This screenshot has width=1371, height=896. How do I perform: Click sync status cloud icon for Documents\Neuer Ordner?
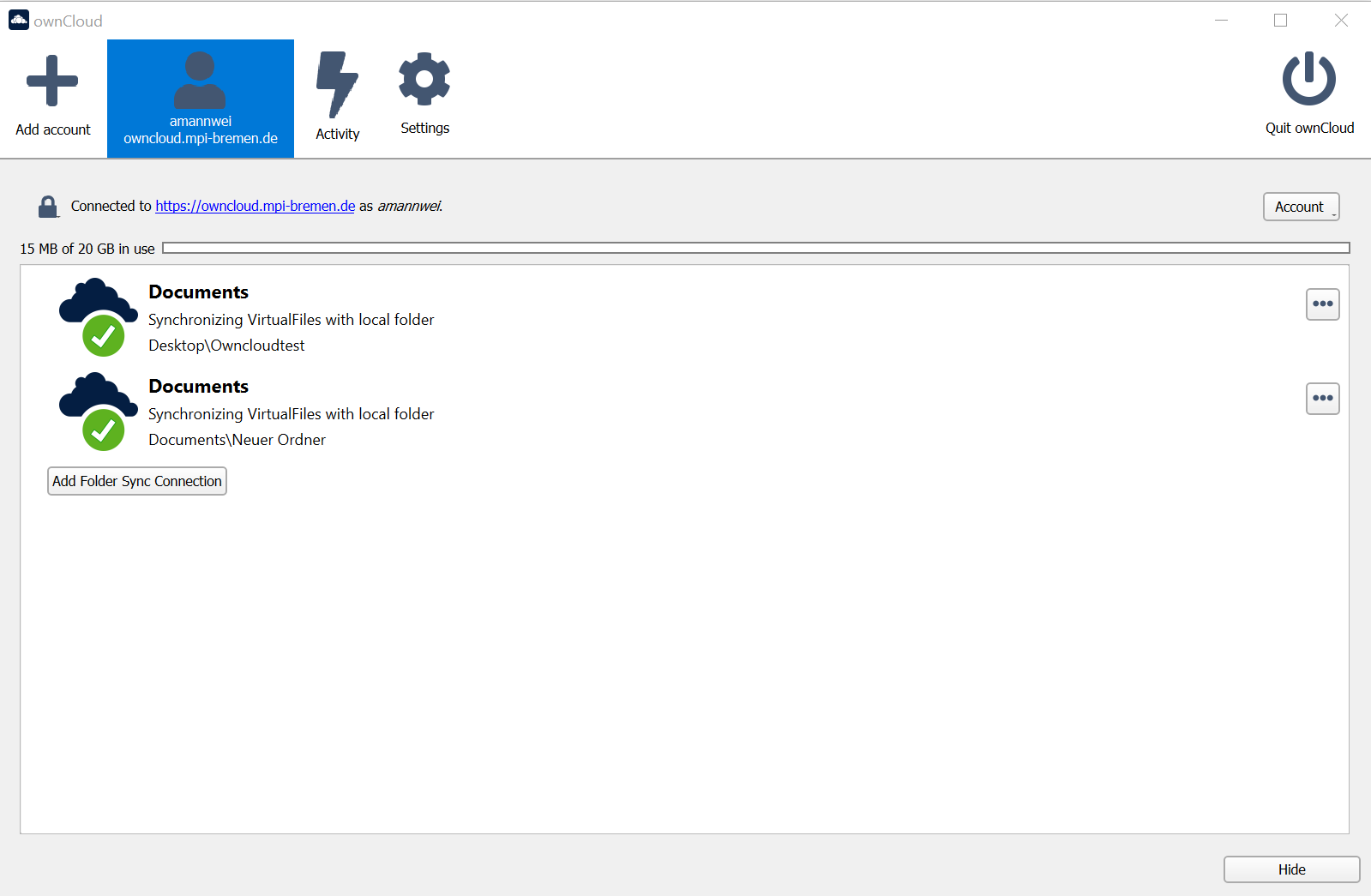[x=98, y=412]
